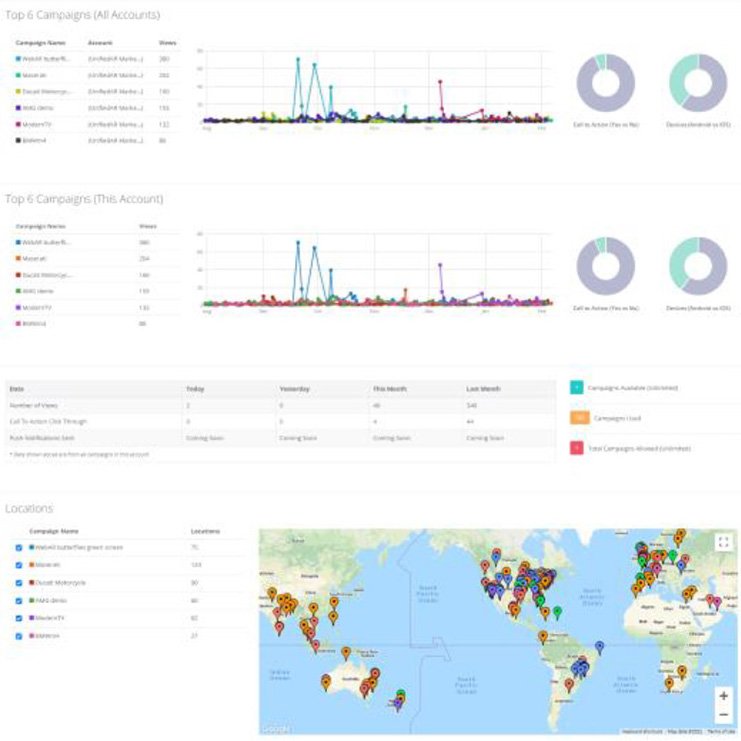This screenshot has height=741, width=741.
Task: Click the map pin in Australia's west coast
Action: [x=326, y=682]
